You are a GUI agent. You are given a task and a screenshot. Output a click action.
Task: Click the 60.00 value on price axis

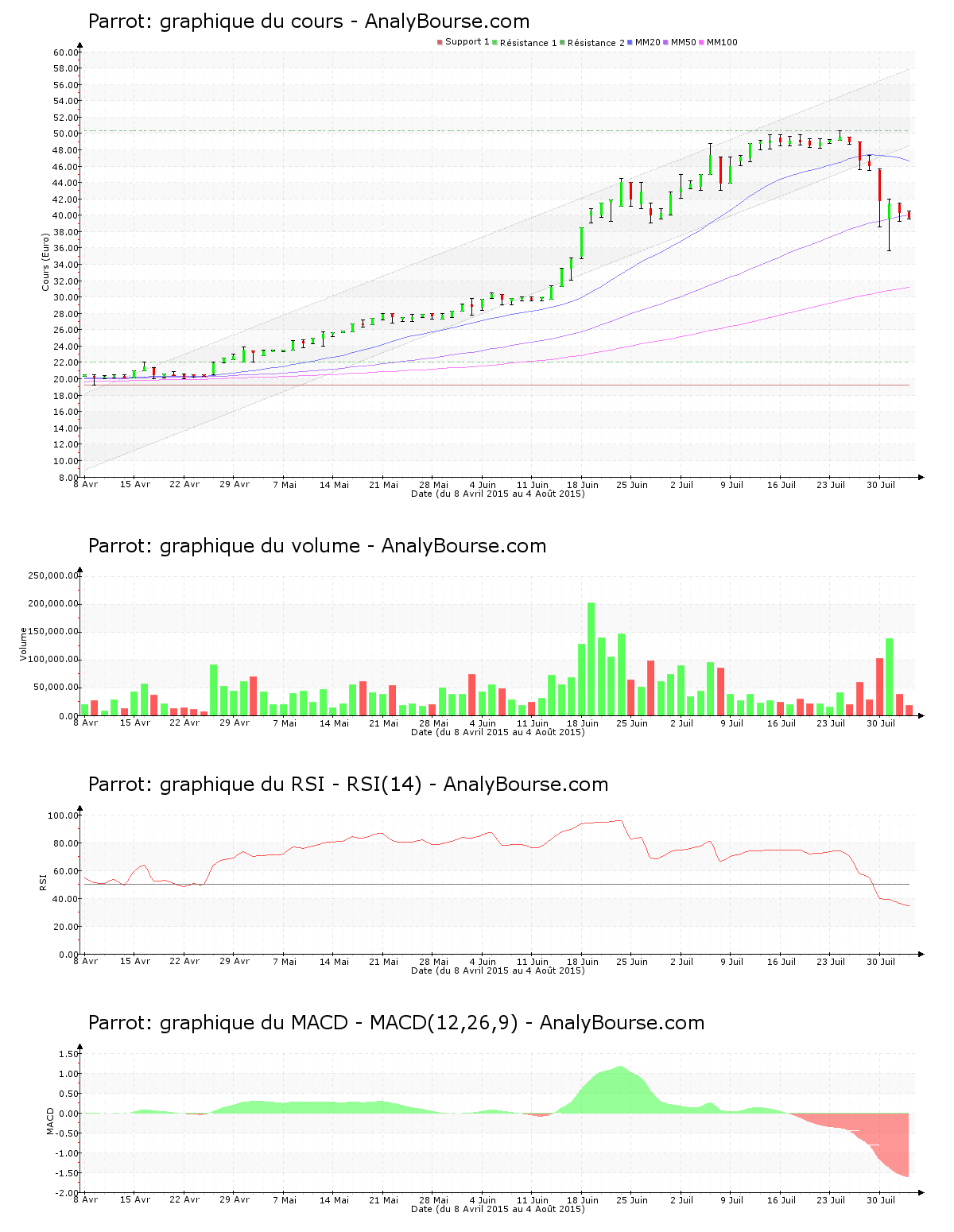coord(67,52)
